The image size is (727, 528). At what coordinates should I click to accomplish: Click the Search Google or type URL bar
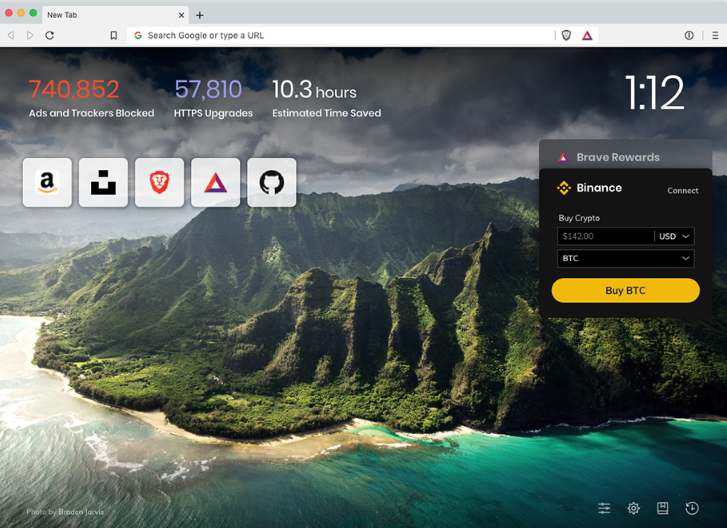(x=340, y=35)
